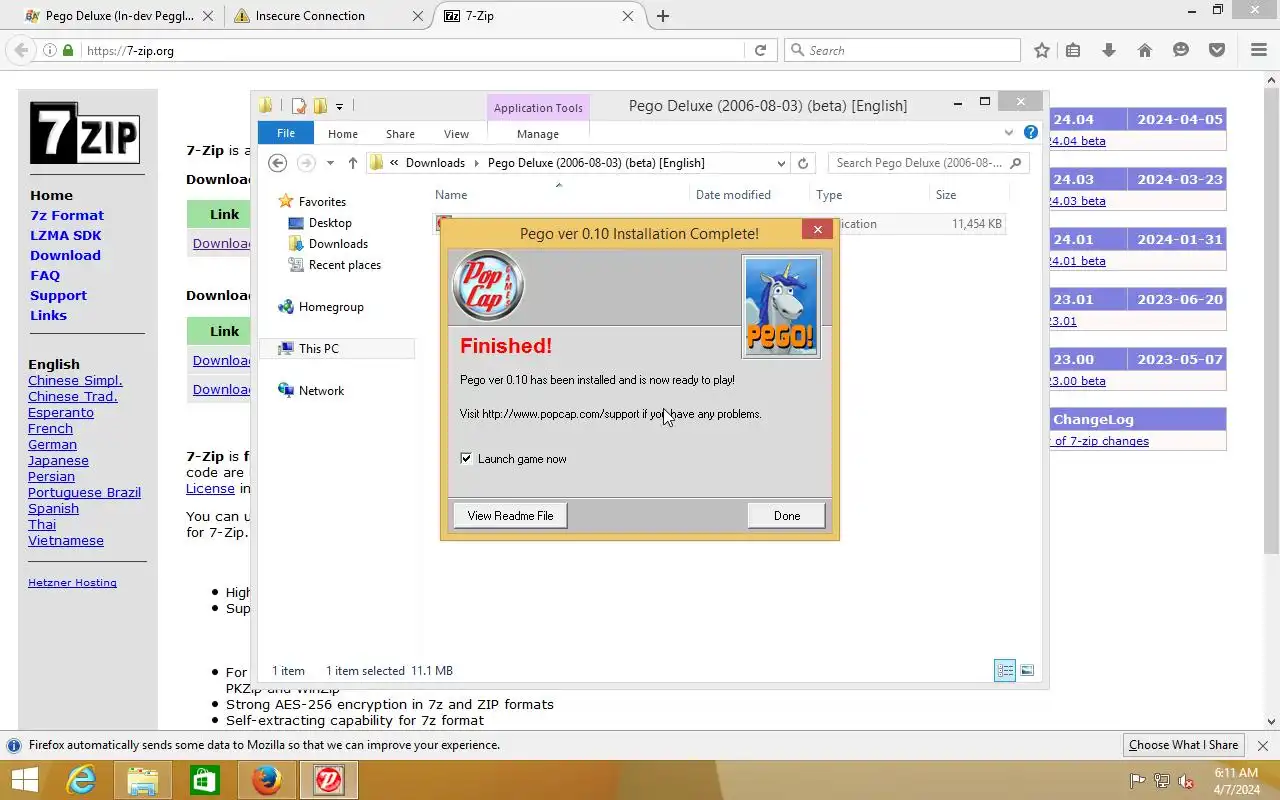Click Downloads in the Explorer address breadcrumb
The height and width of the screenshot is (800, 1280).
pos(435,163)
